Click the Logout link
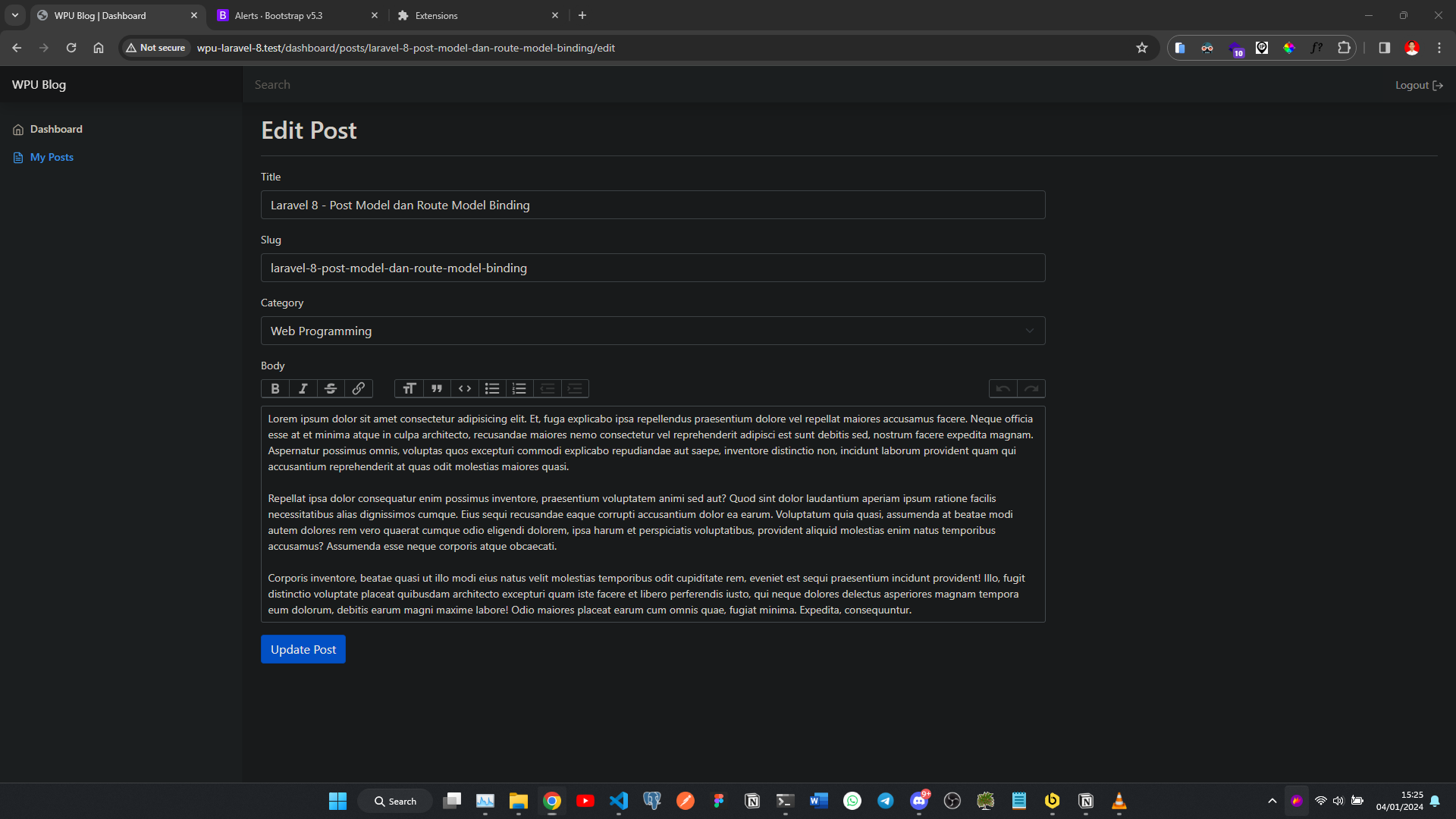This screenshot has height=819, width=1456. (1418, 85)
